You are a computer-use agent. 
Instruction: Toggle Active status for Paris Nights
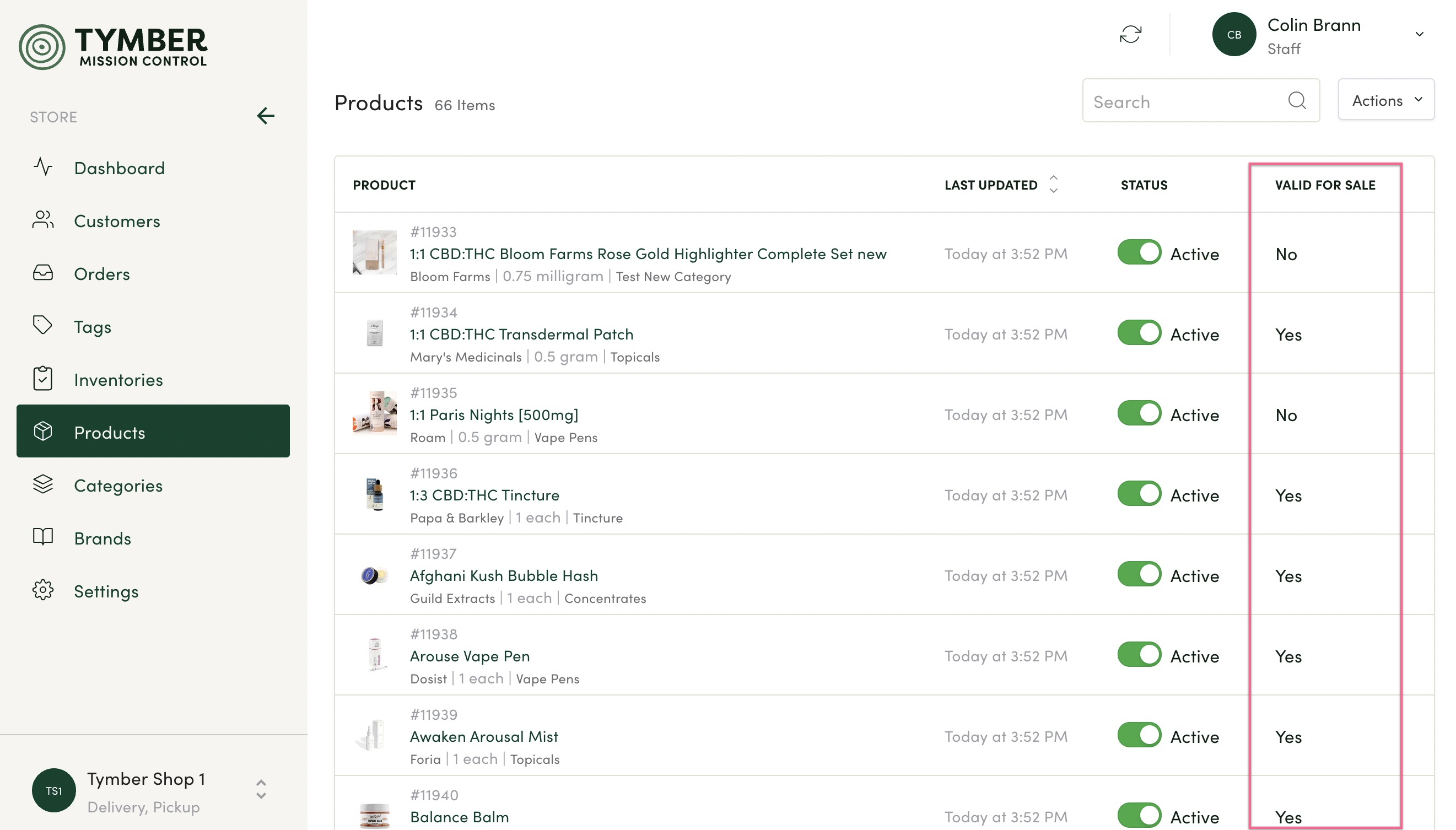point(1139,413)
